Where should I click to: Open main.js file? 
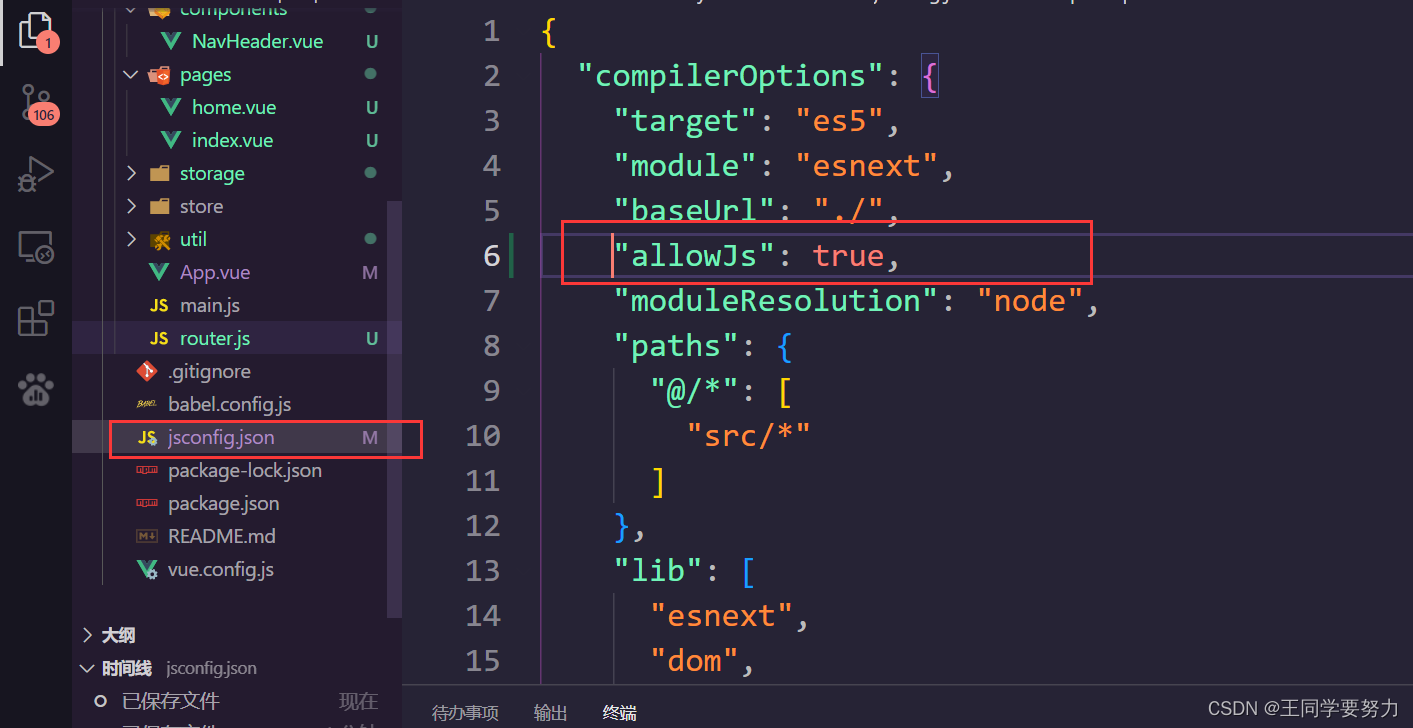coord(210,306)
